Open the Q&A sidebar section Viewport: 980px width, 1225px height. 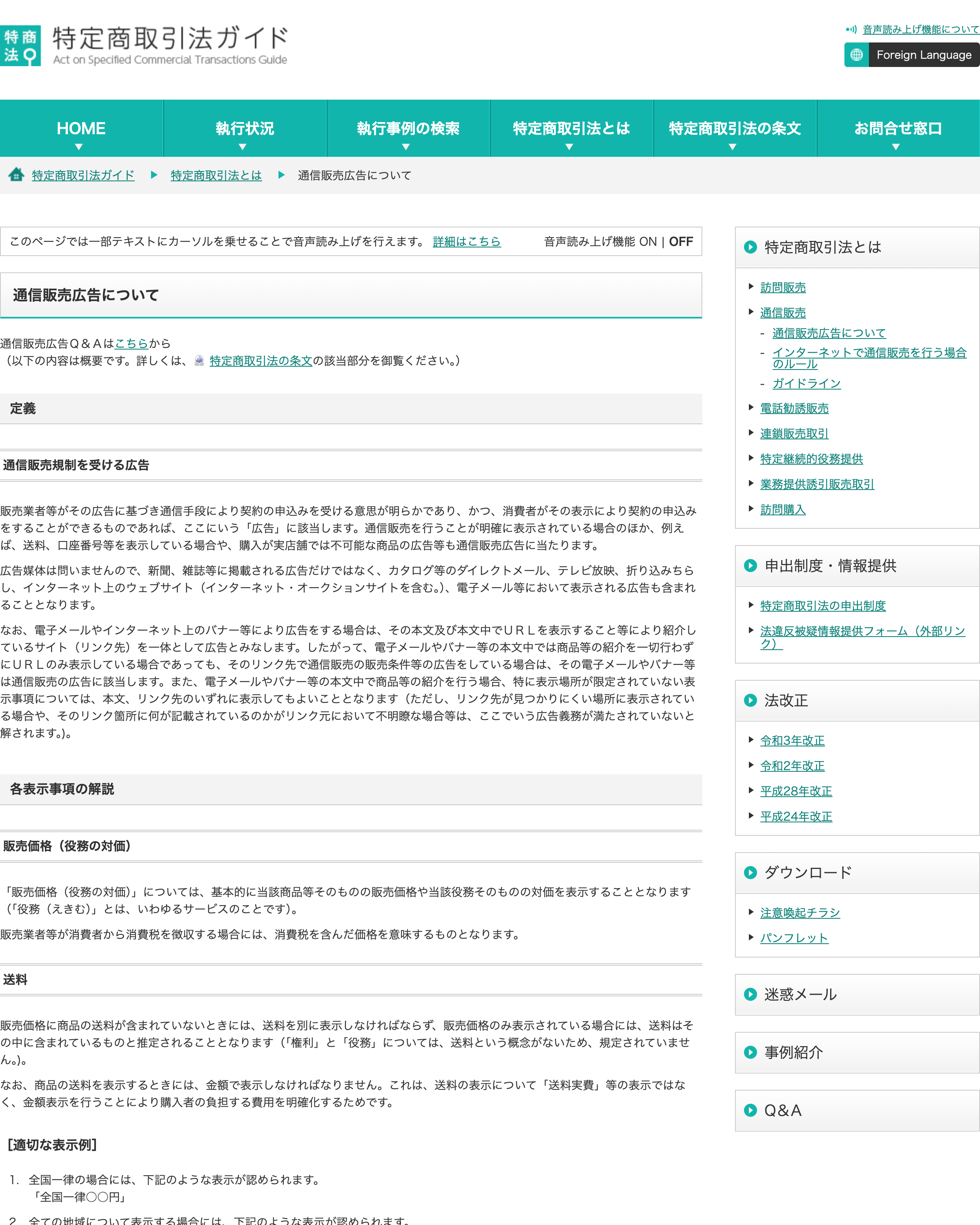(x=857, y=1111)
